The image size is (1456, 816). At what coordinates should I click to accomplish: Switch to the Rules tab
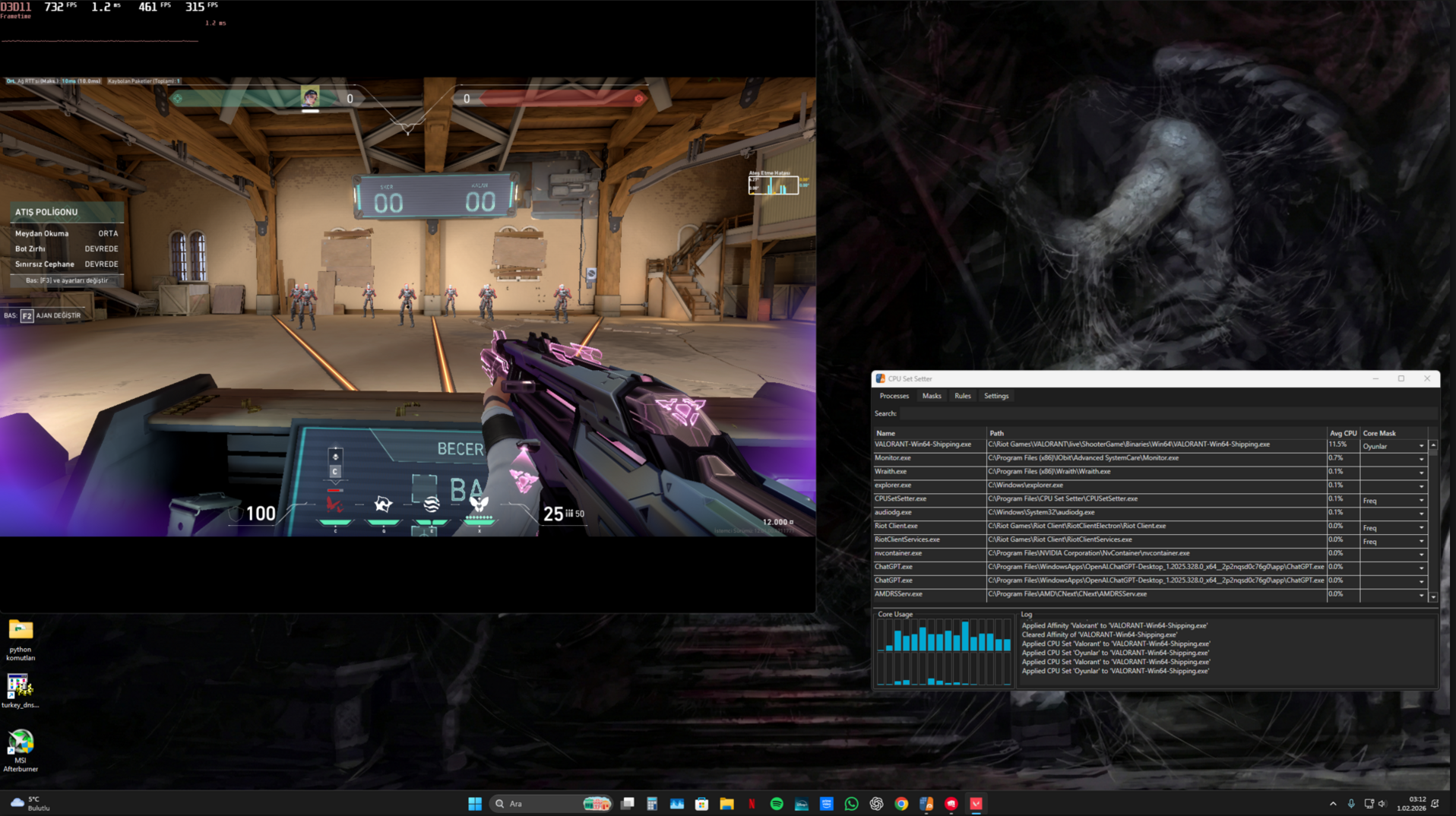963,396
